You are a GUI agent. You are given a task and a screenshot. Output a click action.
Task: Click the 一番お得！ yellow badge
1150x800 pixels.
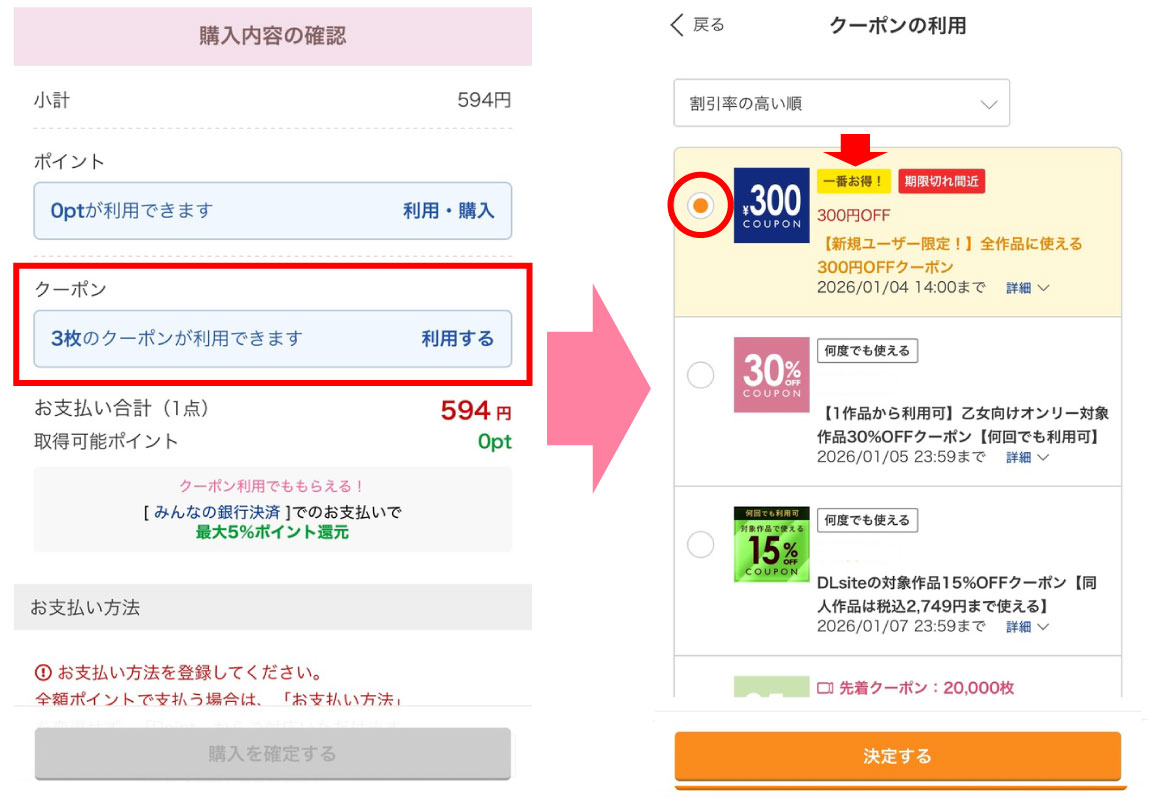coord(853,181)
